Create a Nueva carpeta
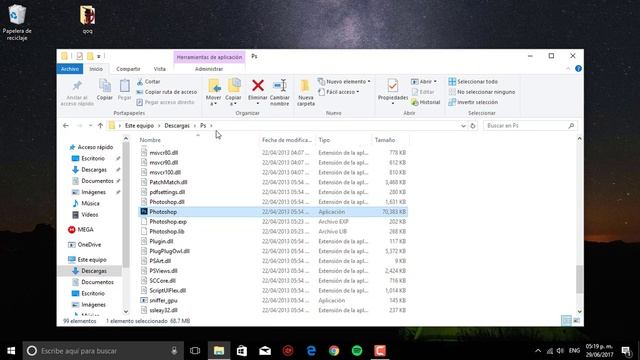Viewport: 640px width, 360px height. tap(306, 93)
